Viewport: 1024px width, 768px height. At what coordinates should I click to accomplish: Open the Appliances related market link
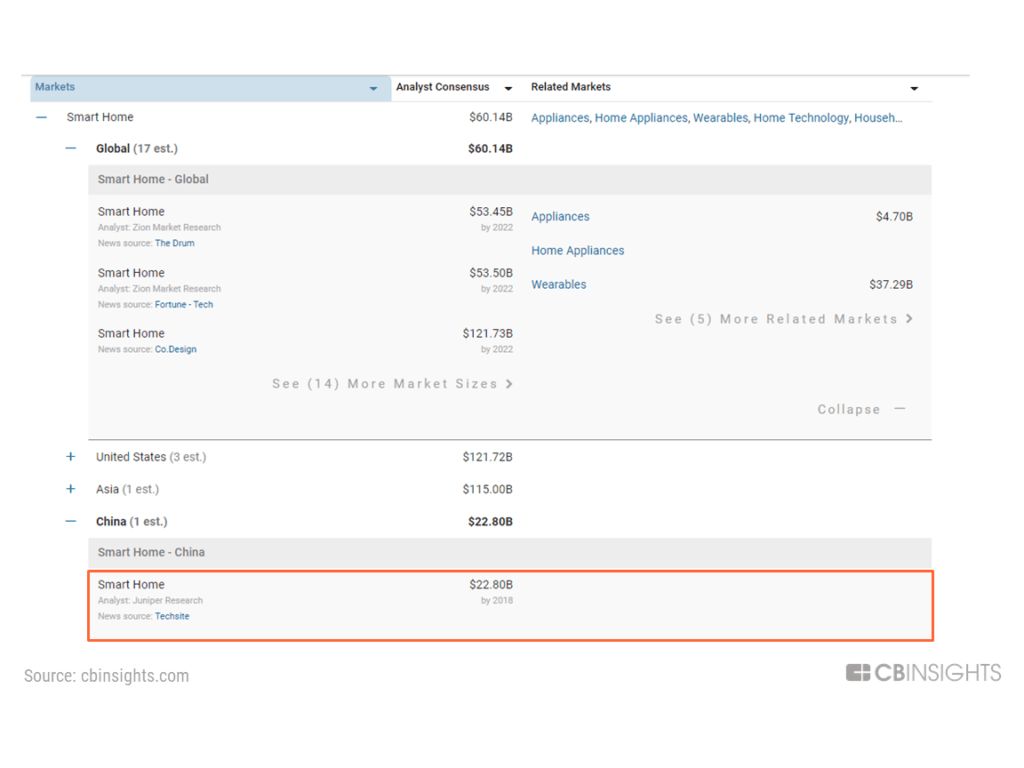[x=560, y=217]
